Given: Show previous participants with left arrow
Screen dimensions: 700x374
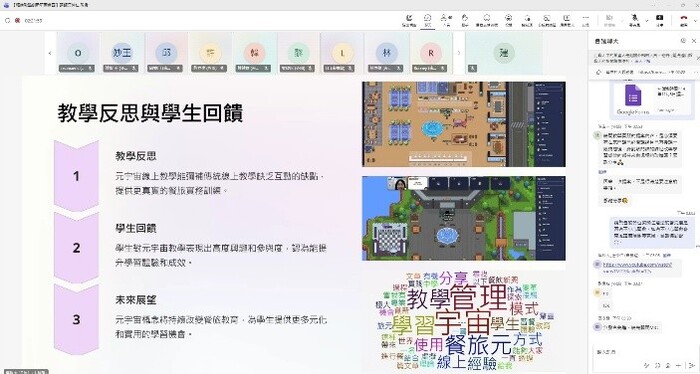Looking at the screenshot, I should (50, 53).
